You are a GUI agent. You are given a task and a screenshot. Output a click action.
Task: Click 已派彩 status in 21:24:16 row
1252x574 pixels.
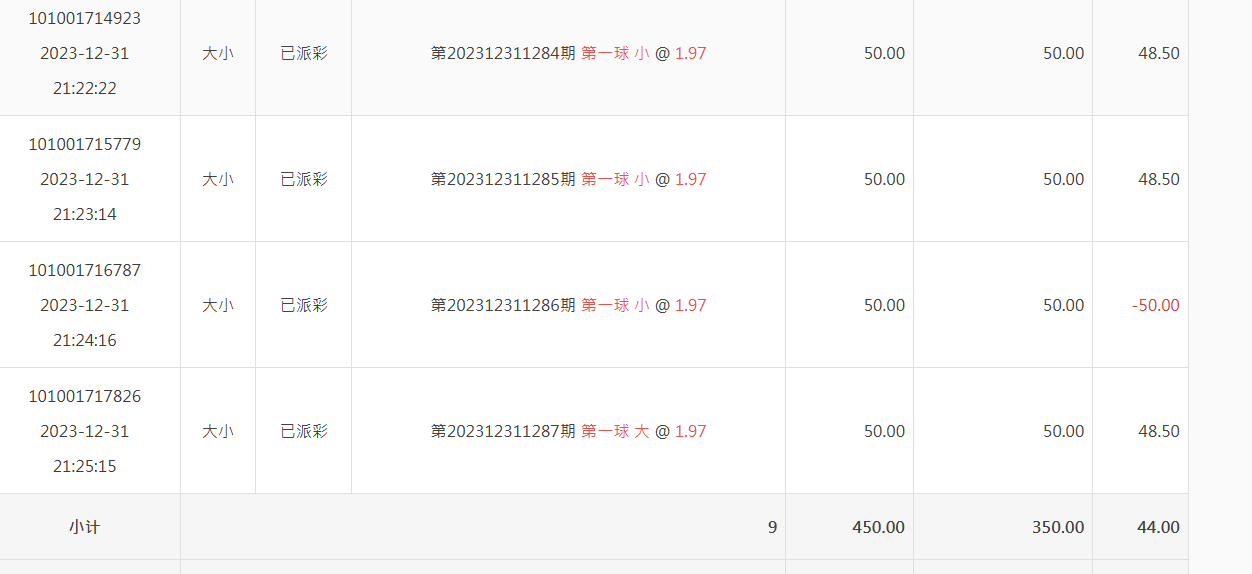(x=304, y=305)
